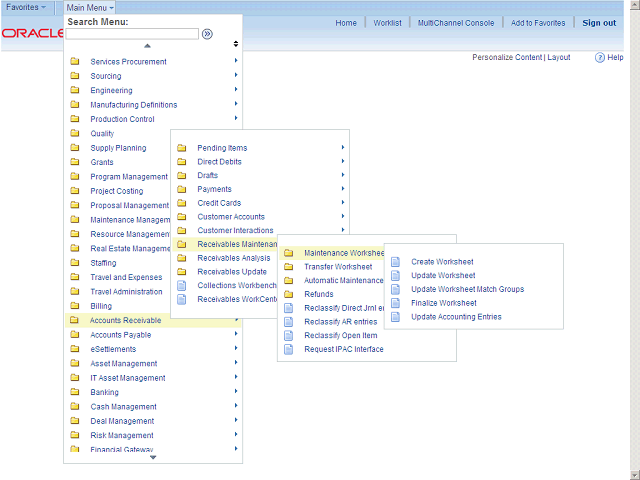Click the Credit Cards folder icon

click(x=182, y=203)
